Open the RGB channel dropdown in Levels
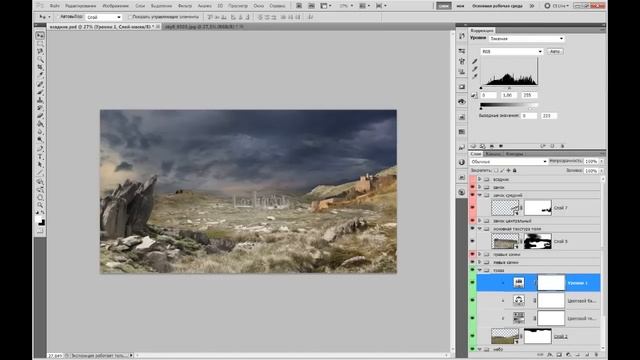640x360 pixels. 512,51
